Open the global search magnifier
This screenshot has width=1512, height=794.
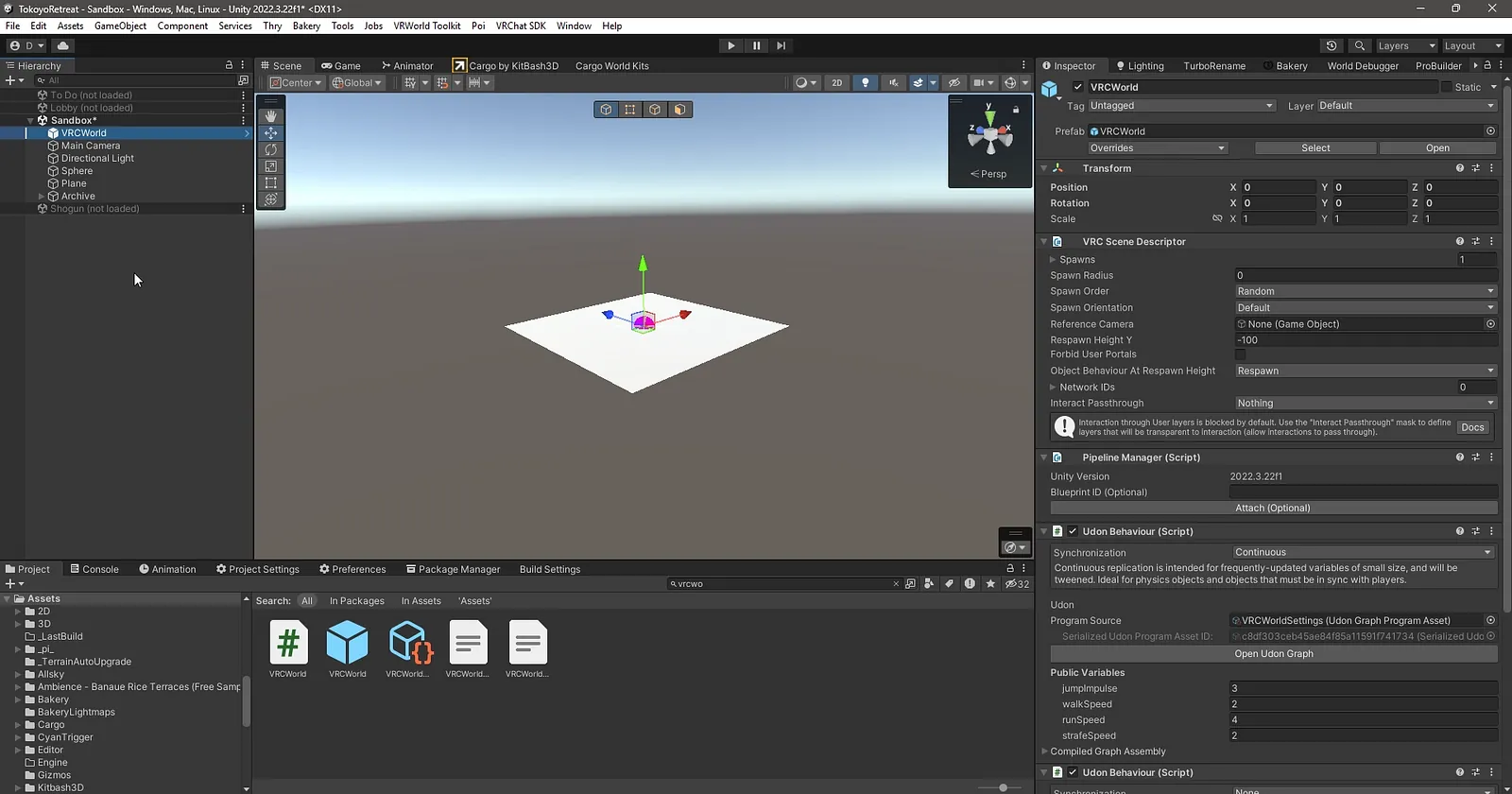pyautogui.click(x=1359, y=45)
